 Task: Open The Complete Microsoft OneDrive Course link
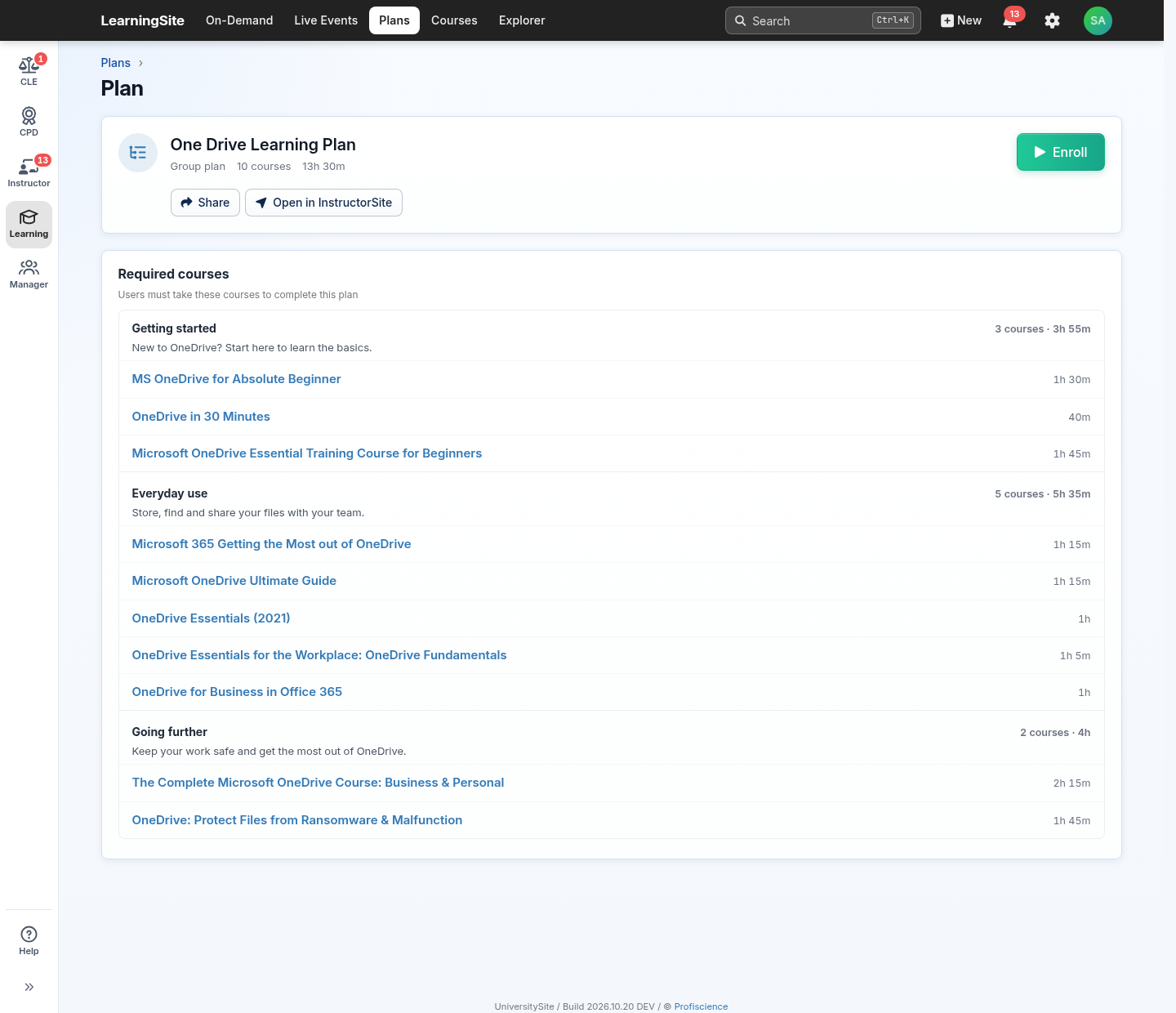[x=318, y=783]
